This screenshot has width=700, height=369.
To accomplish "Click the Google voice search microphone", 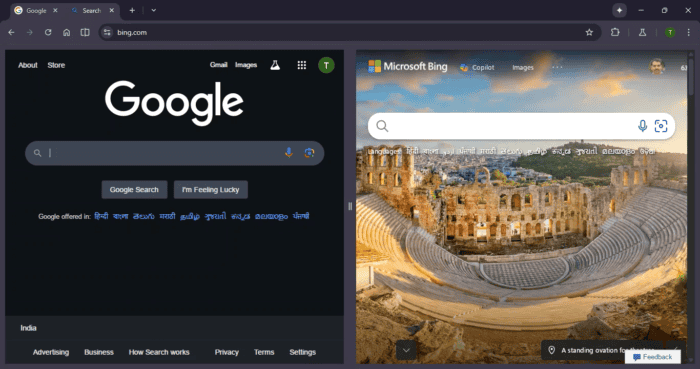I will pyautogui.click(x=289, y=153).
